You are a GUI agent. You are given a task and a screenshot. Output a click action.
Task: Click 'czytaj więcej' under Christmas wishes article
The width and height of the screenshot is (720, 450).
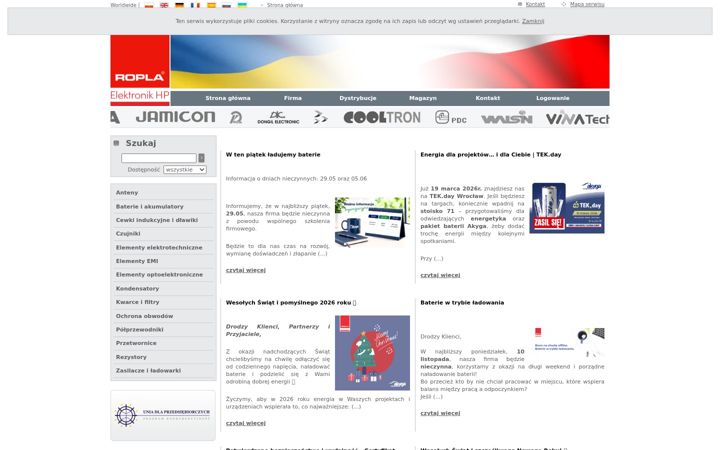click(246, 423)
